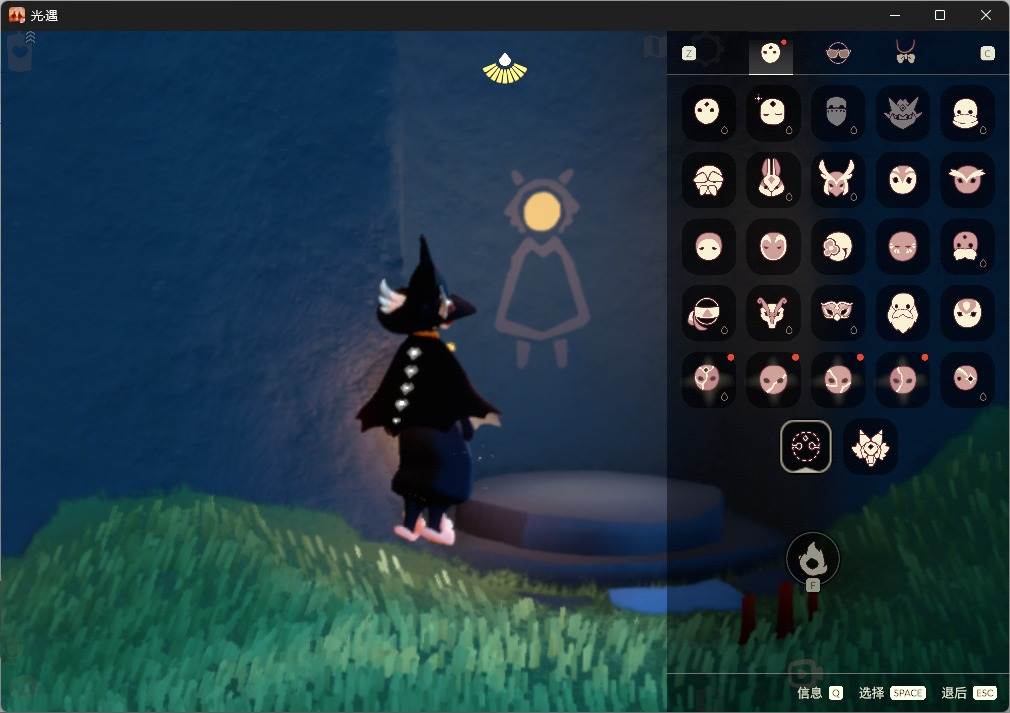Equip the curled-horn dragon skull mask
The width and height of the screenshot is (1010, 713).
click(x=773, y=313)
